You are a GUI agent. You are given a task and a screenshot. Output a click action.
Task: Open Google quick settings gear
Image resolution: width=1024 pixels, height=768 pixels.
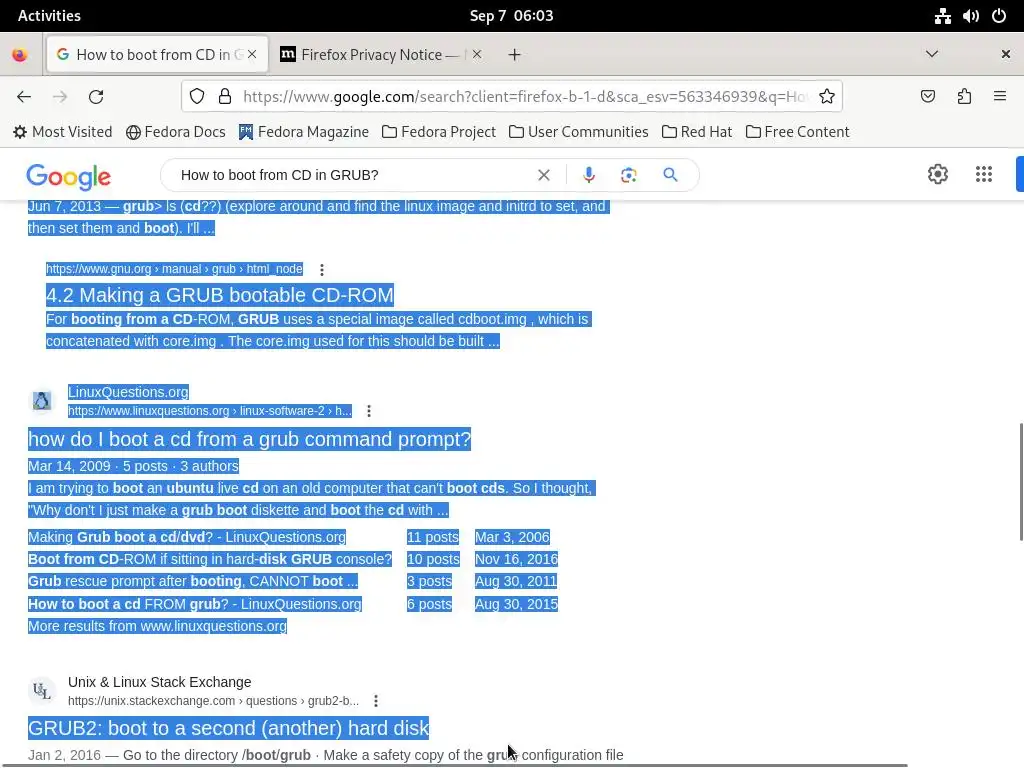(938, 174)
